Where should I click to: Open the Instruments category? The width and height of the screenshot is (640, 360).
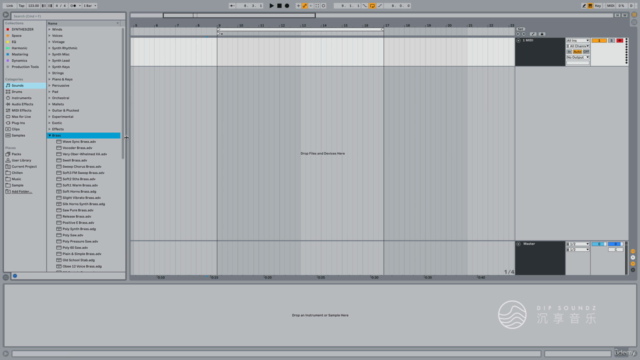(21, 98)
